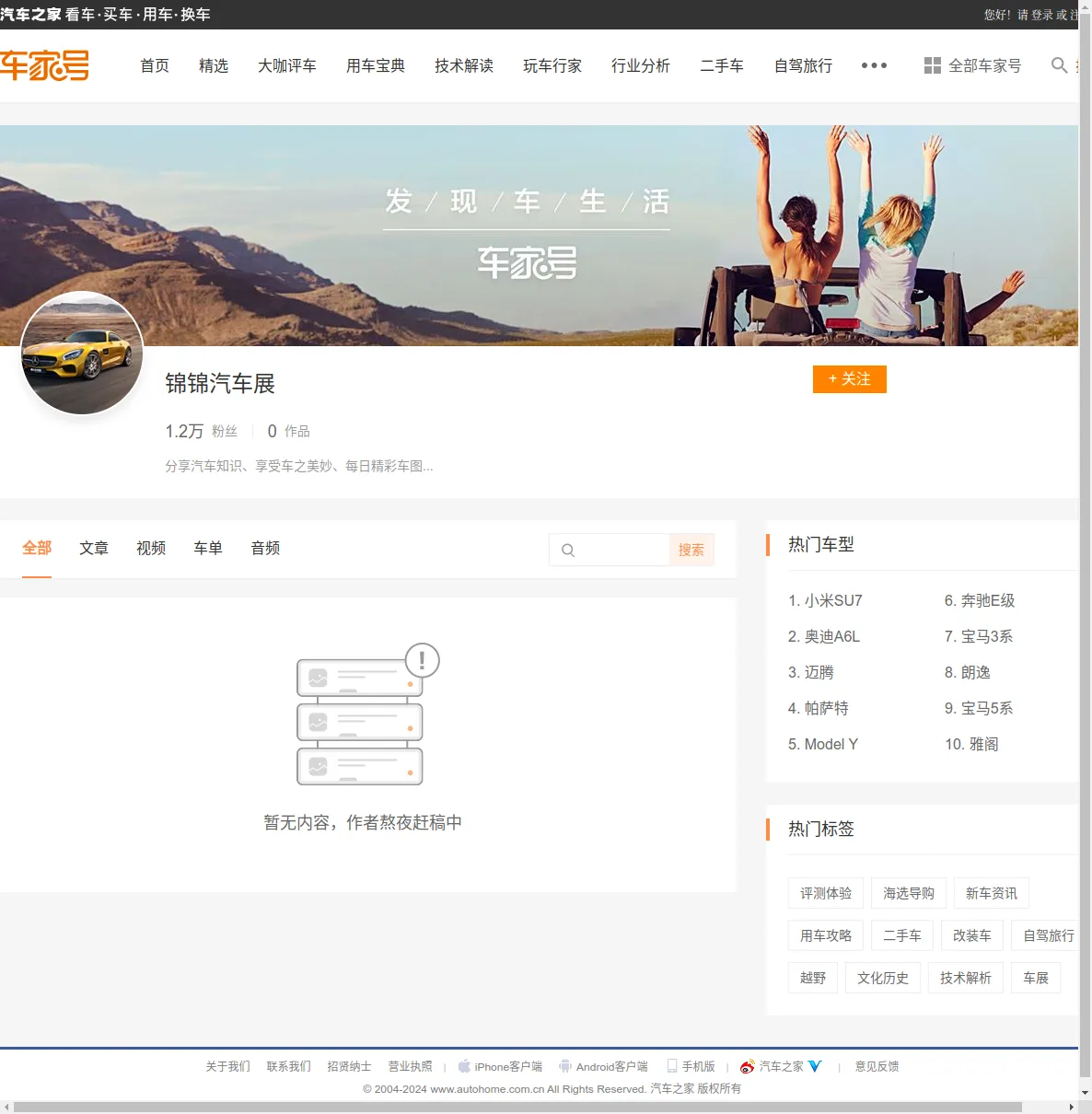This screenshot has width=1092, height=1114.
Task: Open the yellow sports car profile avatar
Action: (82, 354)
